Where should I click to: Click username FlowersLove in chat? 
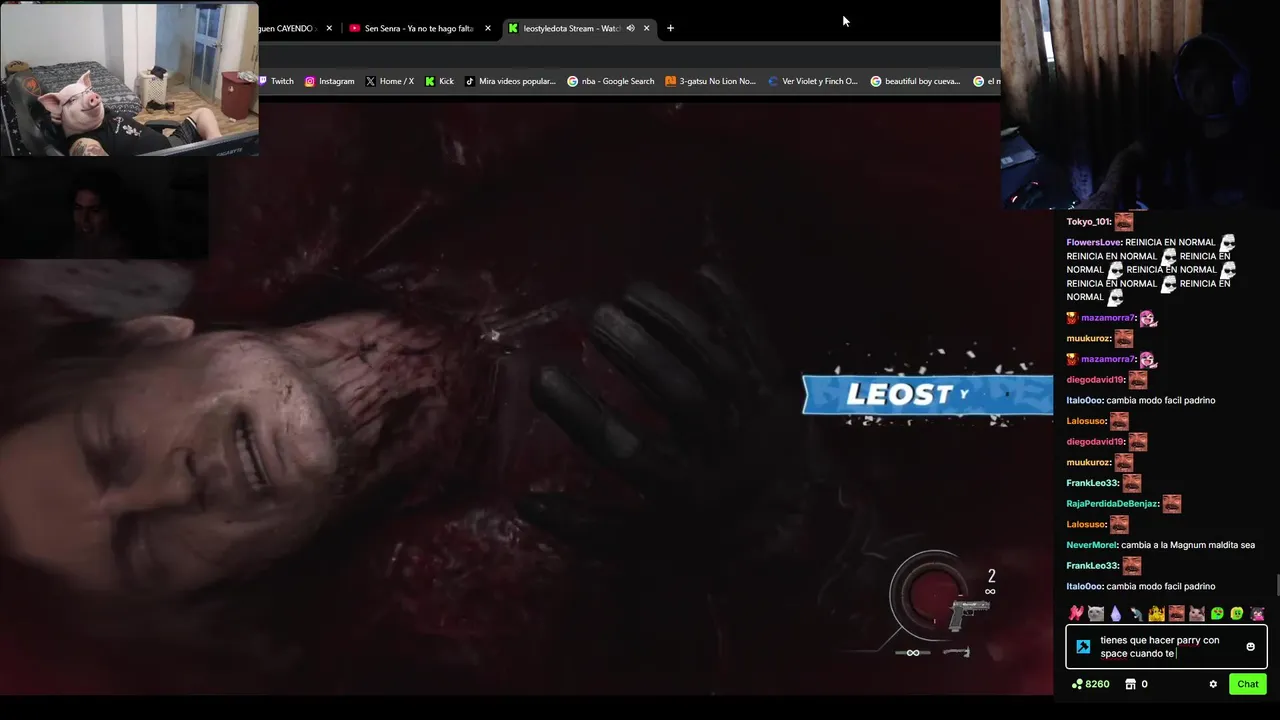tap(1093, 242)
